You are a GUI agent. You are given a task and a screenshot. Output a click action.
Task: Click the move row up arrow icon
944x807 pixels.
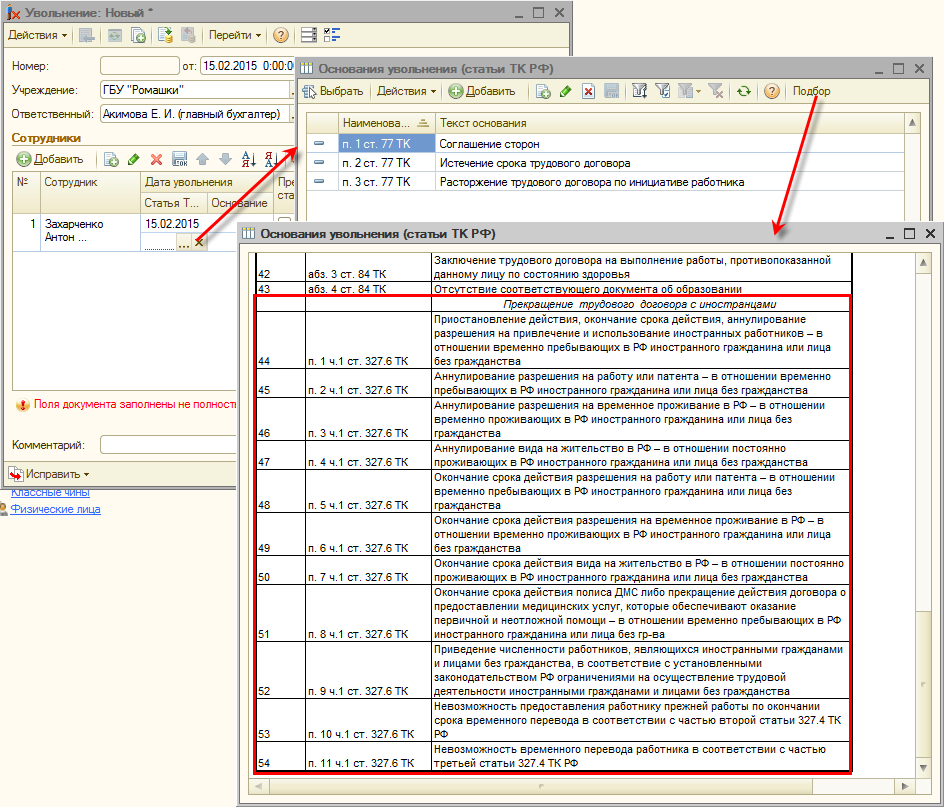pos(203,159)
